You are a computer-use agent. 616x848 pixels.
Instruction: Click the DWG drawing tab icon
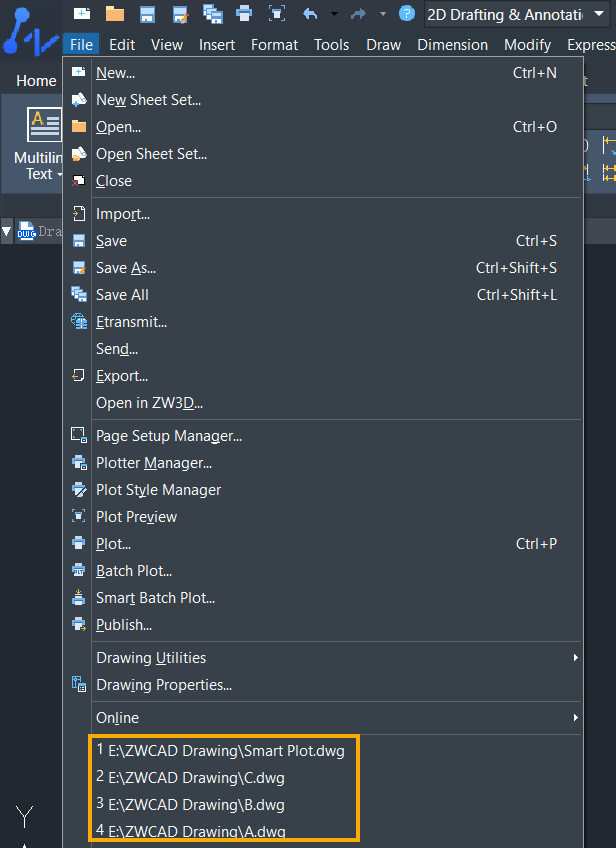26,231
